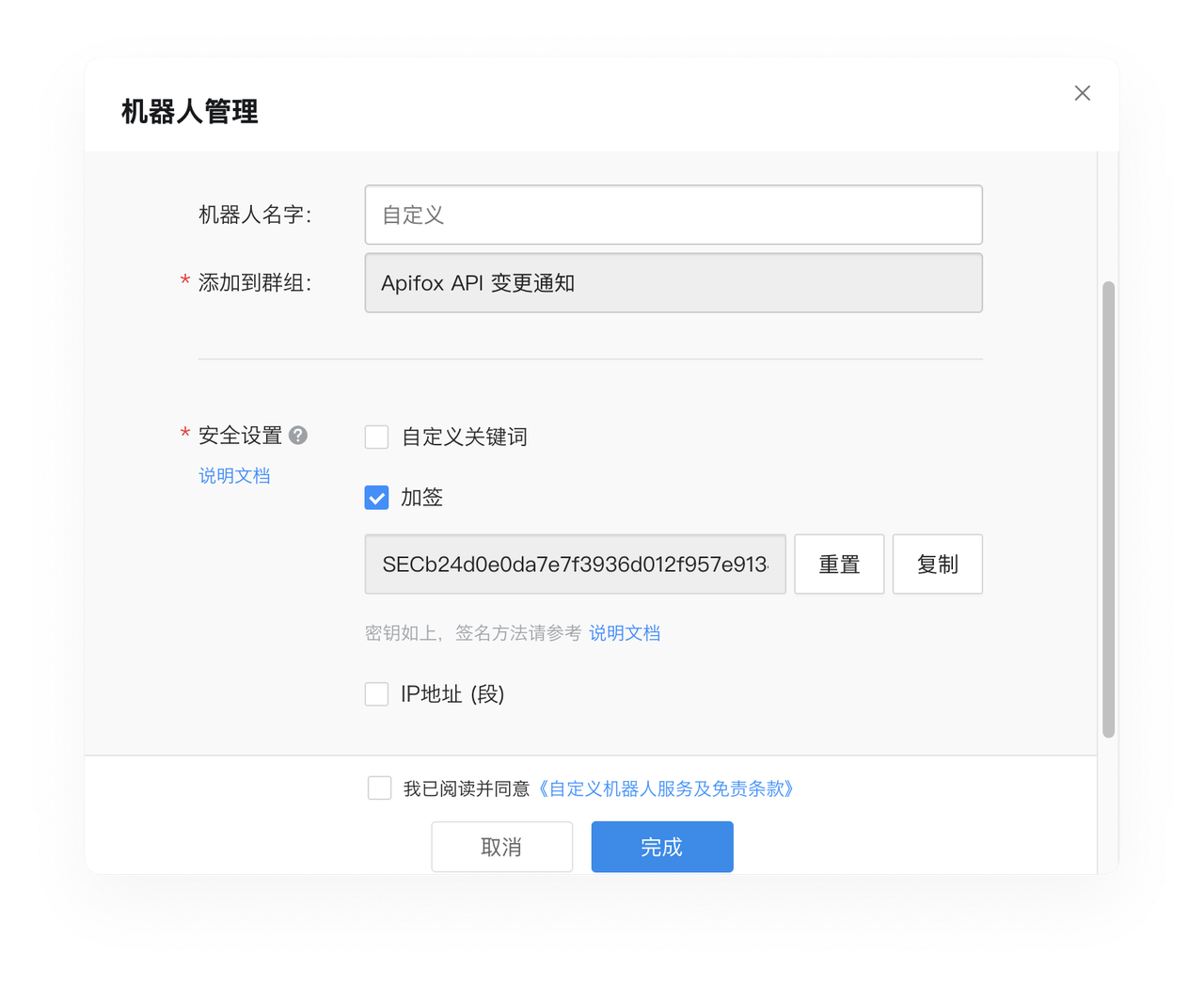Enable the 自定义关键词 checkbox
Viewport: 1204px width, 986px height.
pos(376,437)
